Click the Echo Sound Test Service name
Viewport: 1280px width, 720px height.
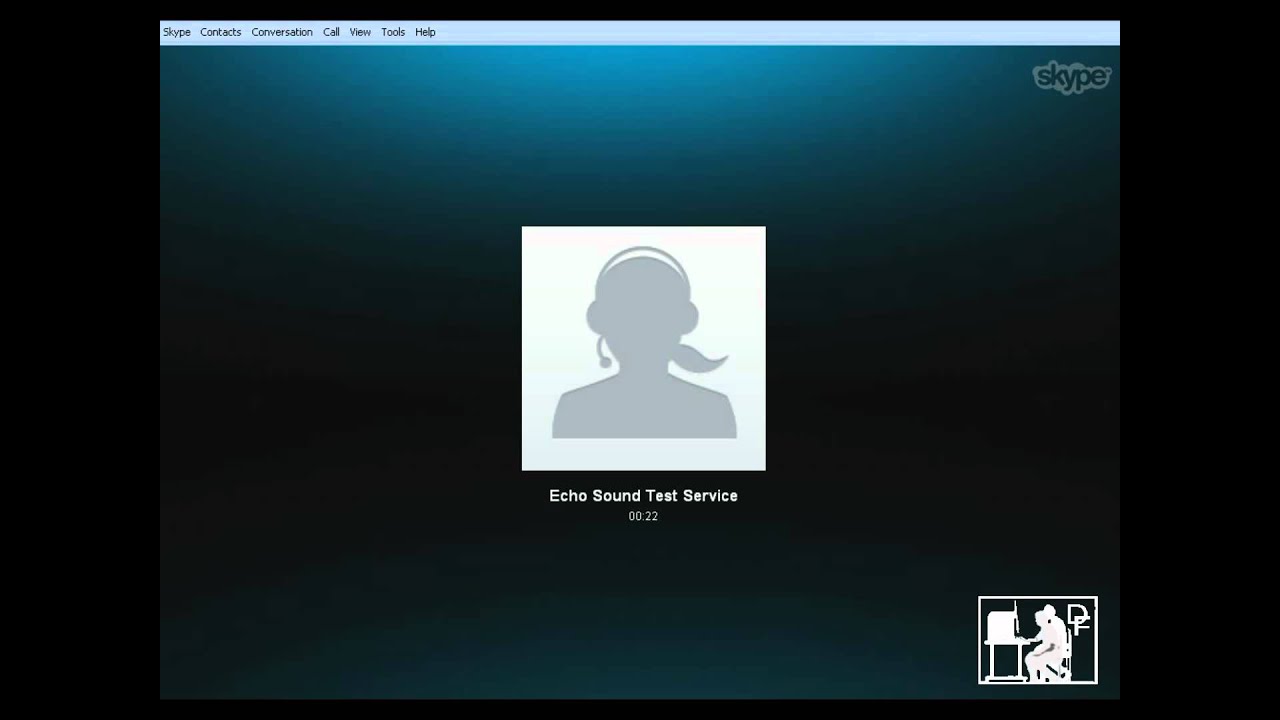643,496
